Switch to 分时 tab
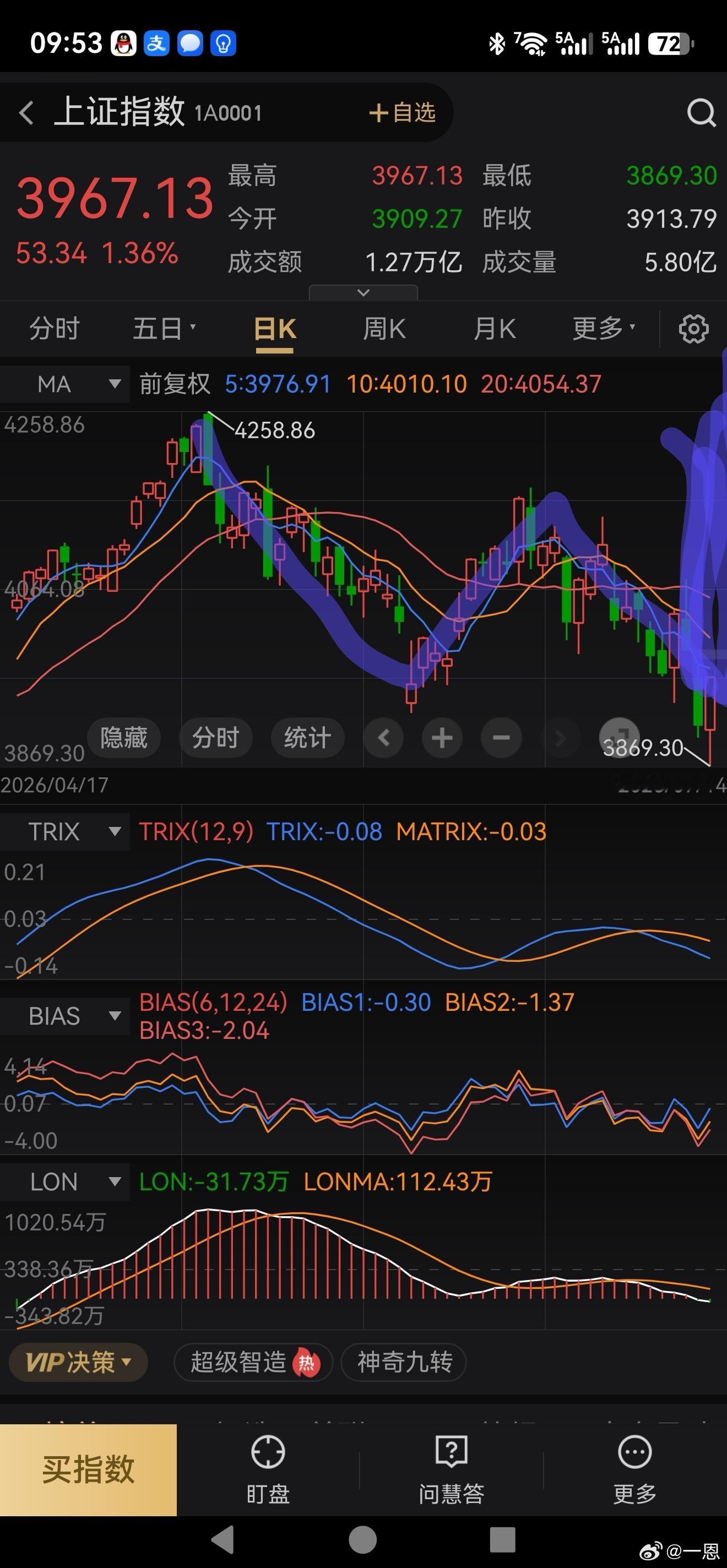Screen dimensions: 727x1568 (54, 329)
